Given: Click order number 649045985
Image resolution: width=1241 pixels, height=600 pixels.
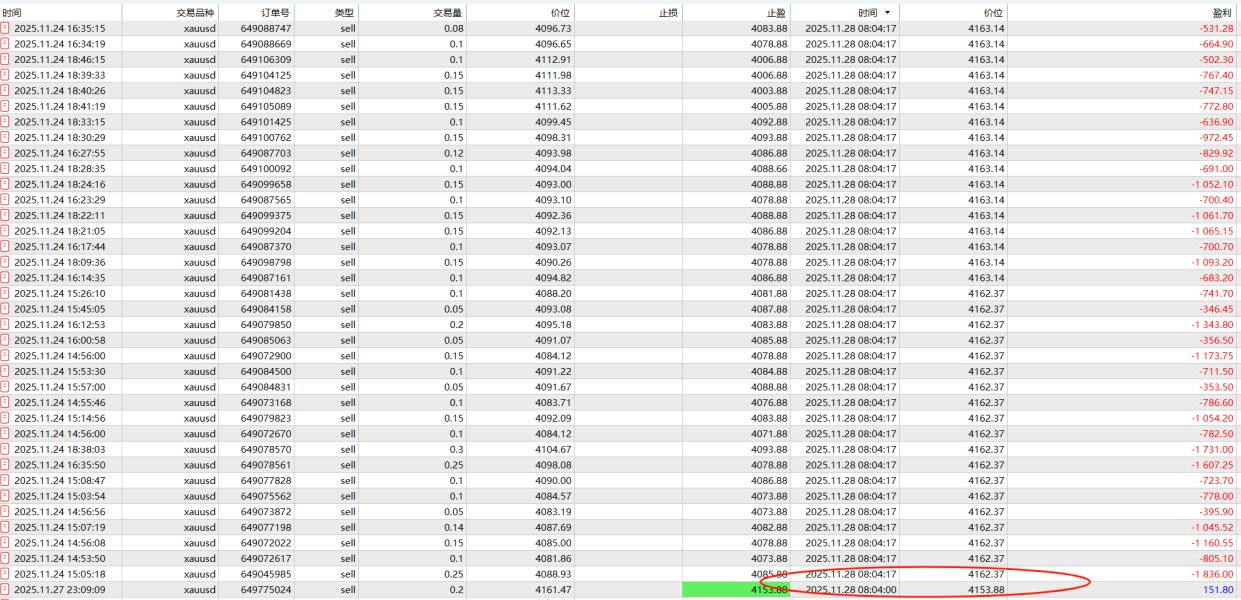Looking at the screenshot, I should click(266, 574).
